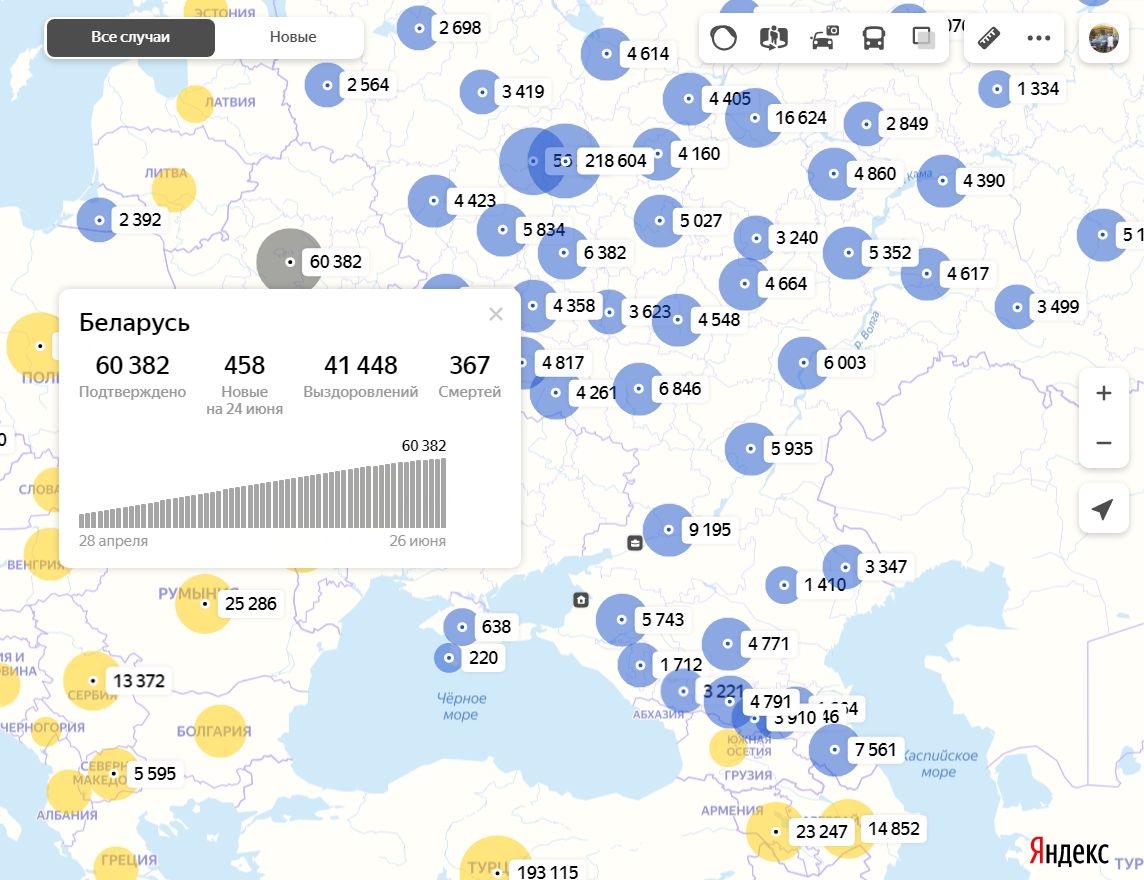Click the yellow Latvia circle marker
The image size is (1144, 880).
pos(195,104)
